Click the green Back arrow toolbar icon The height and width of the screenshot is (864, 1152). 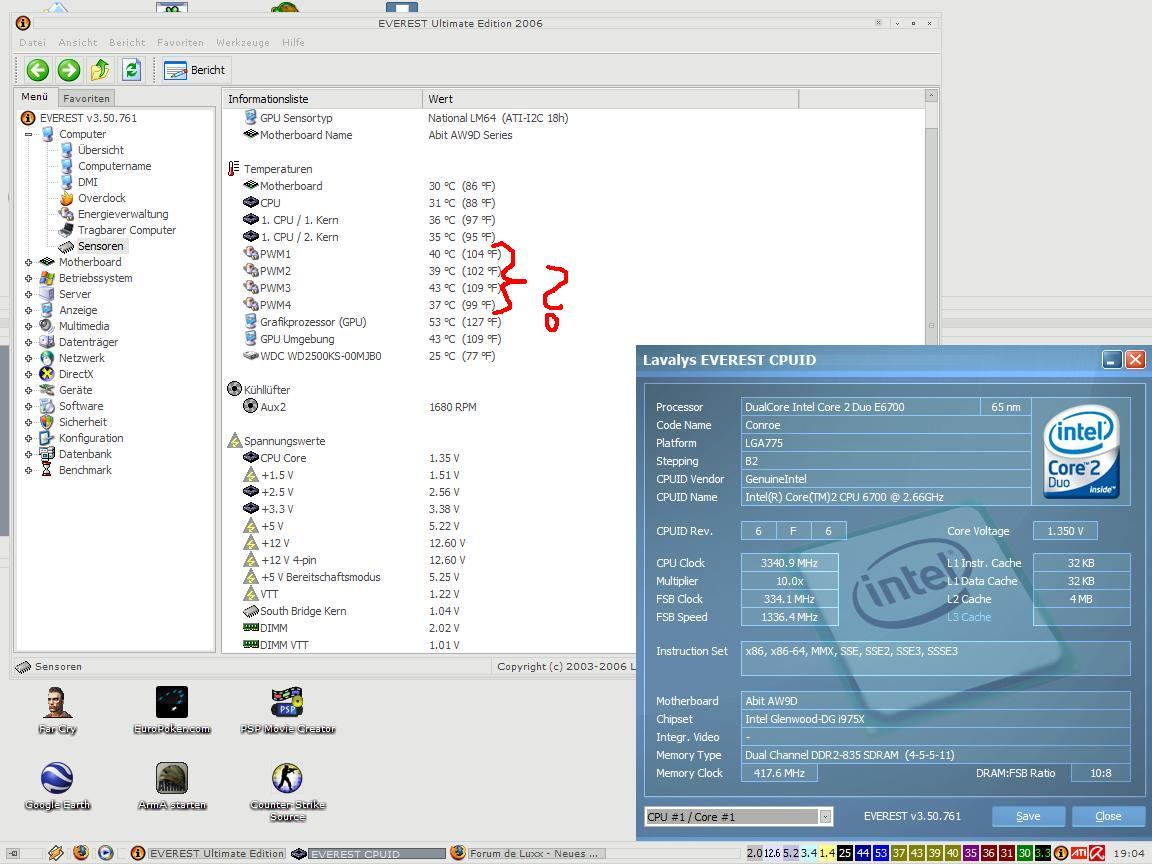[37, 70]
